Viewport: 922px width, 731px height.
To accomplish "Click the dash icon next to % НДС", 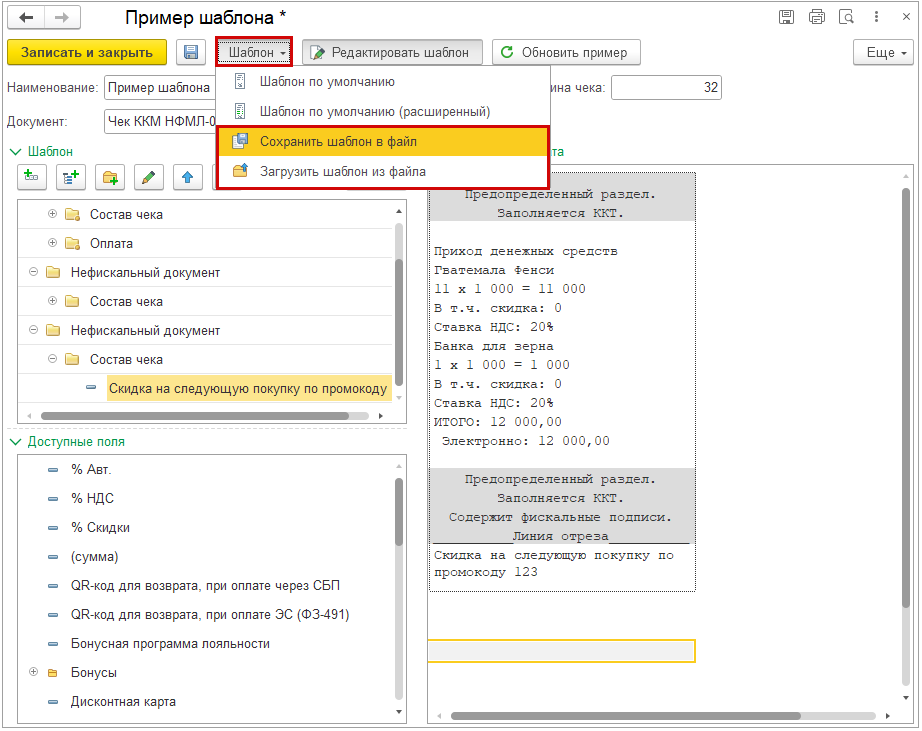I will (x=53, y=499).
